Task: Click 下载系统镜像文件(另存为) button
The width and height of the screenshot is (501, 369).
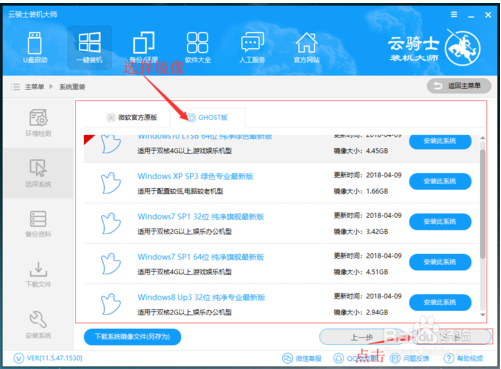Action: pyautogui.click(x=132, y=337)
